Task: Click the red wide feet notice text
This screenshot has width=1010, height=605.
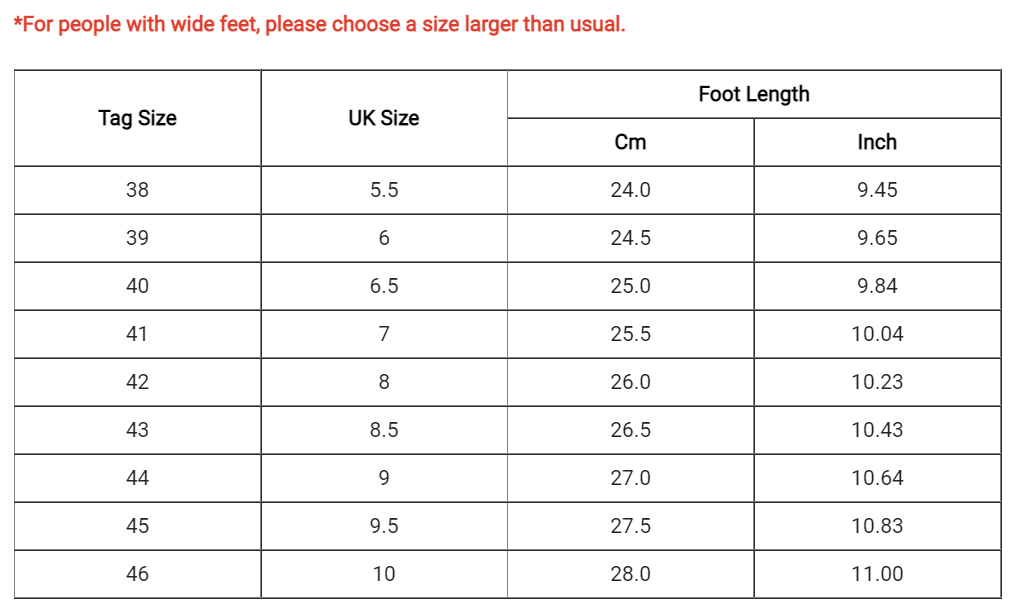Action: (x=319, y=24)
